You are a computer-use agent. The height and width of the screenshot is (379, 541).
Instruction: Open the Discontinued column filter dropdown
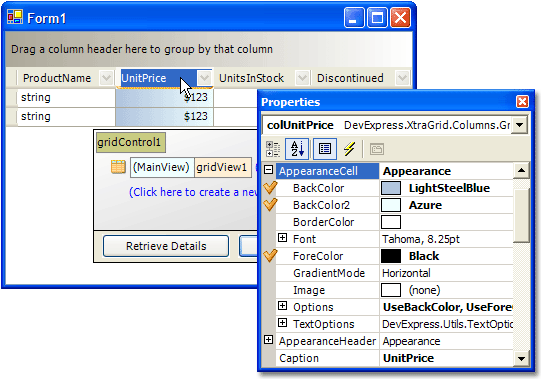coord(402,78)
